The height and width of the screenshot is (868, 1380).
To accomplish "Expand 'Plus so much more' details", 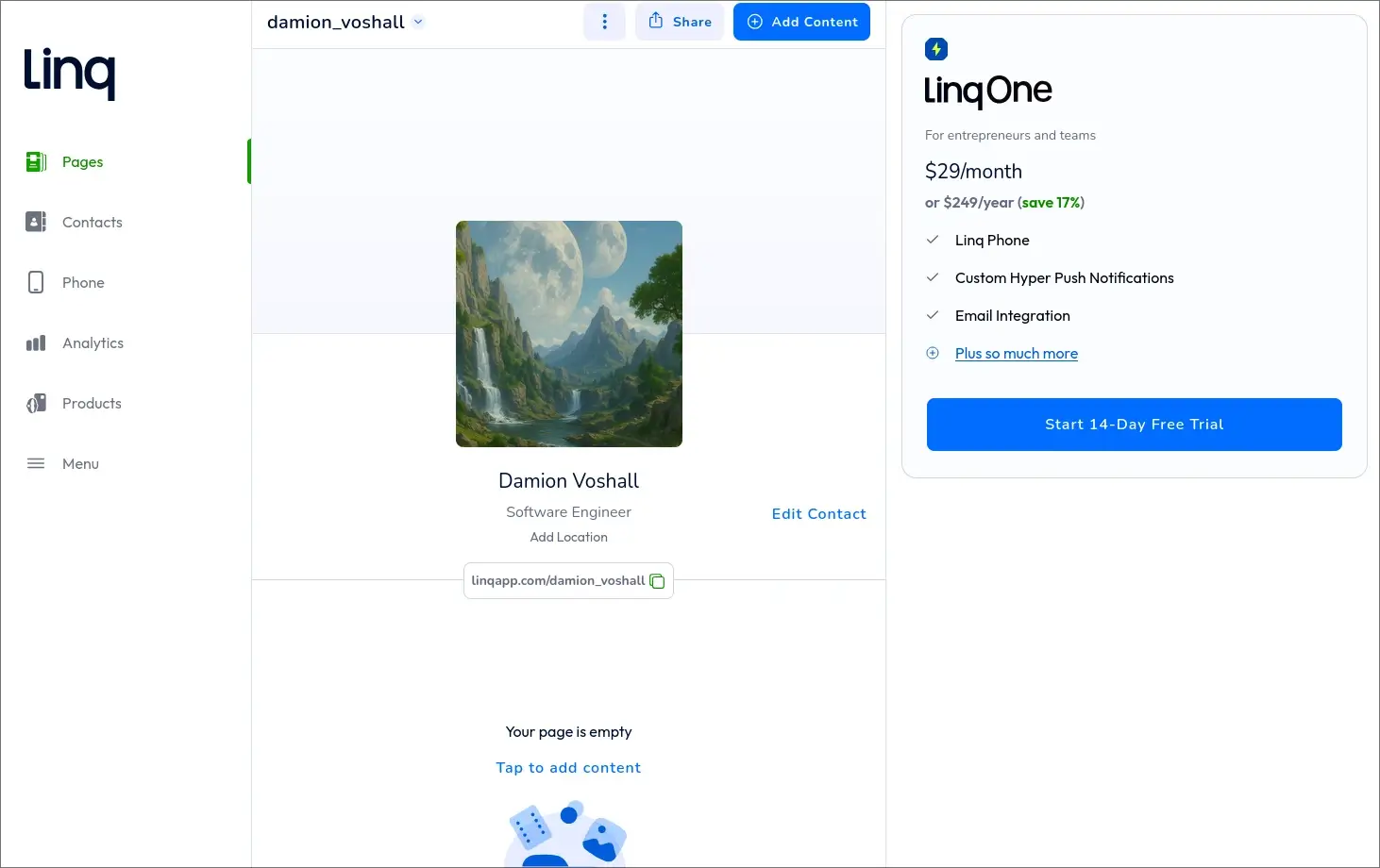I will pyautogui.click(x=1016, y=353).
